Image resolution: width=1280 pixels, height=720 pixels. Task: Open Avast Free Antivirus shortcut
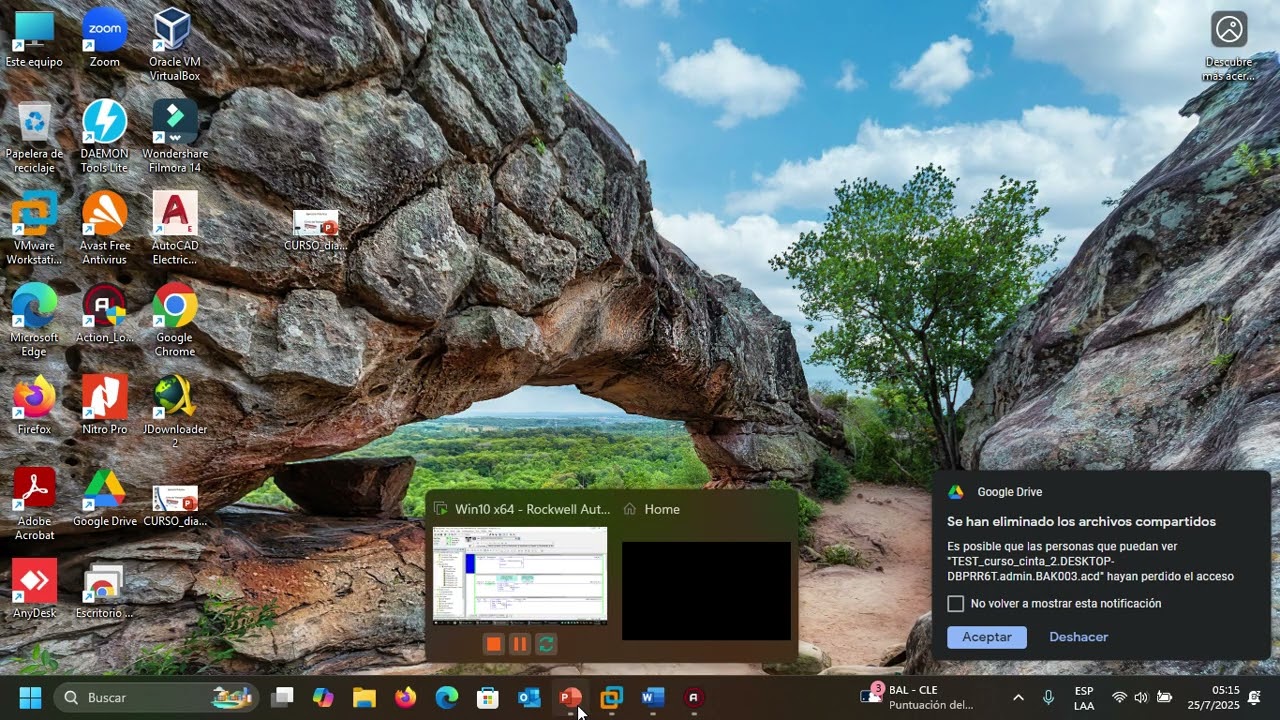(104, 228)
